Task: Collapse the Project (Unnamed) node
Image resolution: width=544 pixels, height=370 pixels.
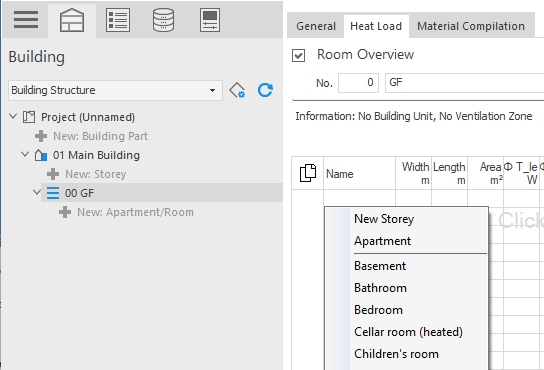Action: coord(13,116)
